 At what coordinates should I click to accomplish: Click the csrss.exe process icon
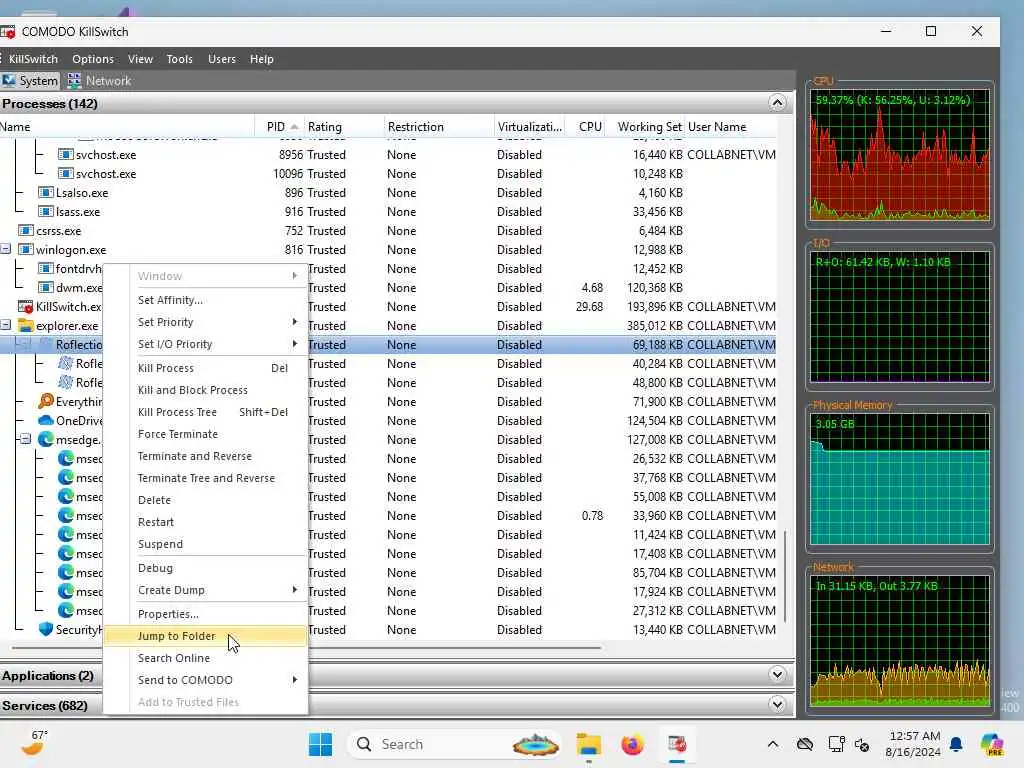[25, 231]
